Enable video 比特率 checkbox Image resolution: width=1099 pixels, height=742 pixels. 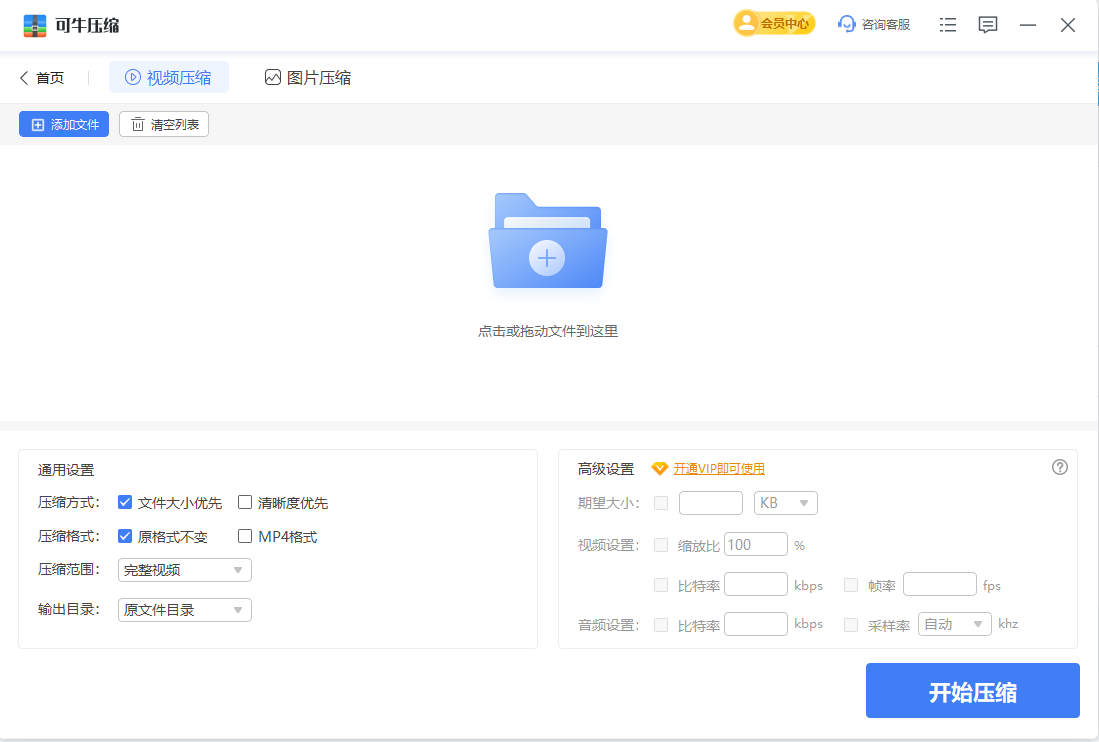click(x=661, y=585)
